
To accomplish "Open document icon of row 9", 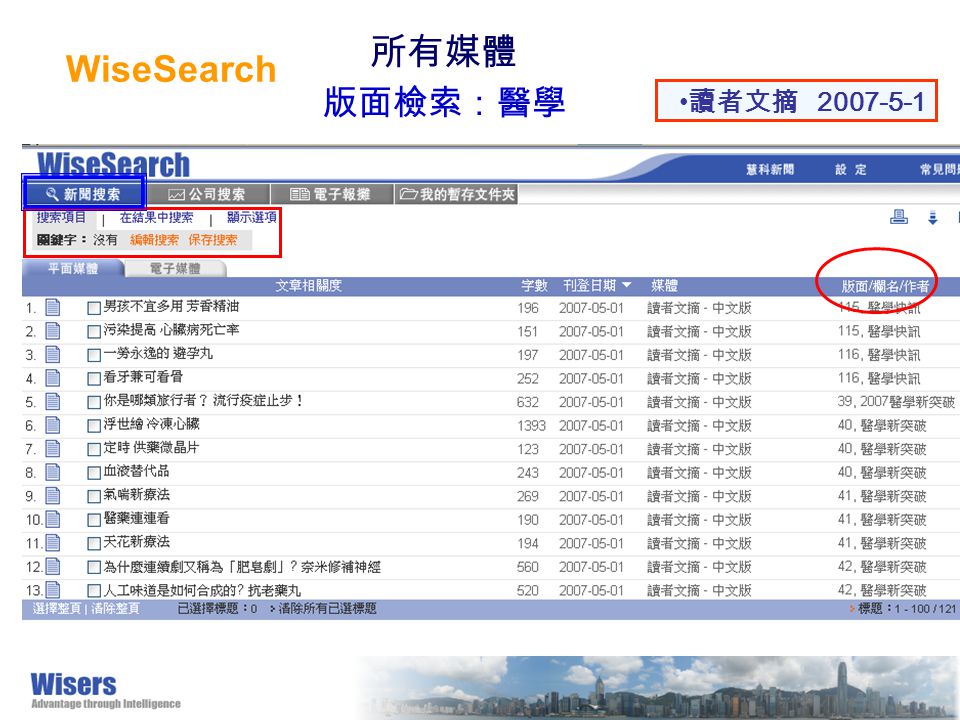I will pos(53,496).
